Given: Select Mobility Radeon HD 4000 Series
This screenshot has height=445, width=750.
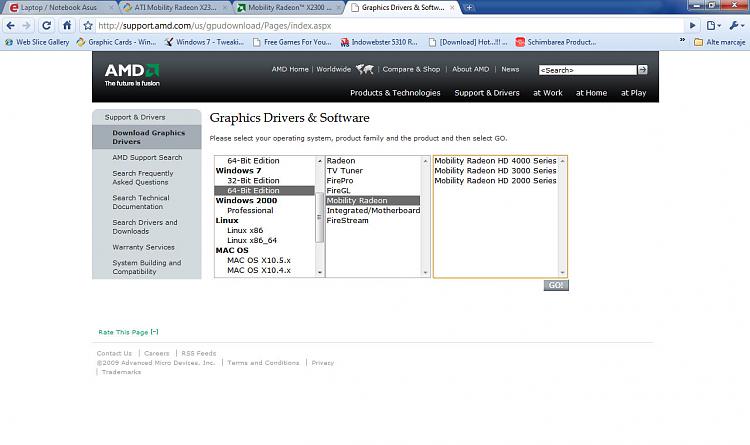Looking at the screenshot, I should point(495,161).
